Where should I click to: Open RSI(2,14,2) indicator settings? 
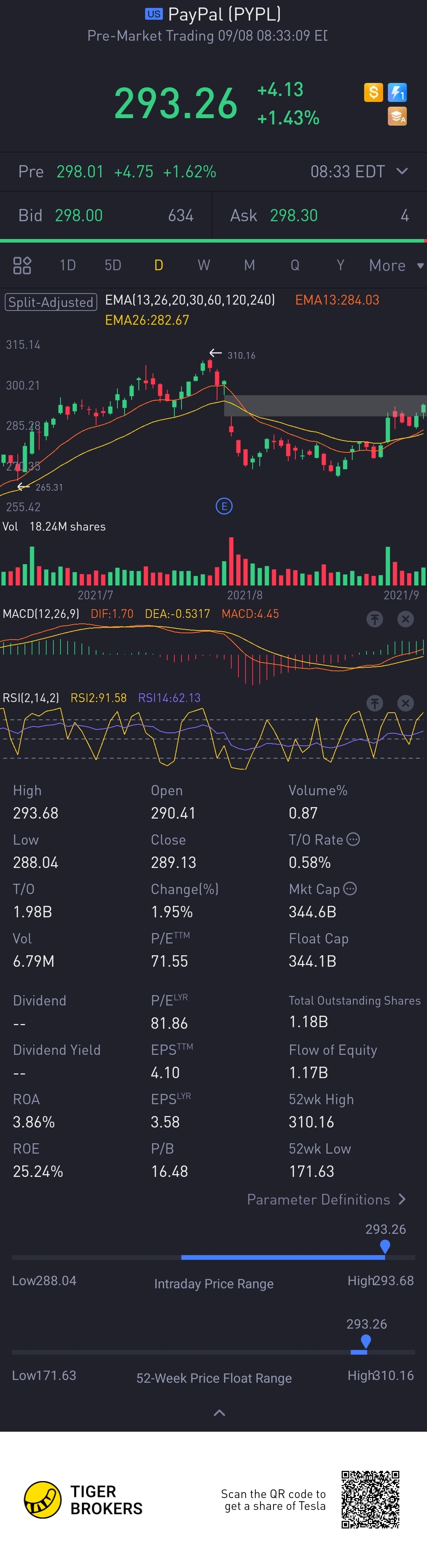click(x=31, y=698)
